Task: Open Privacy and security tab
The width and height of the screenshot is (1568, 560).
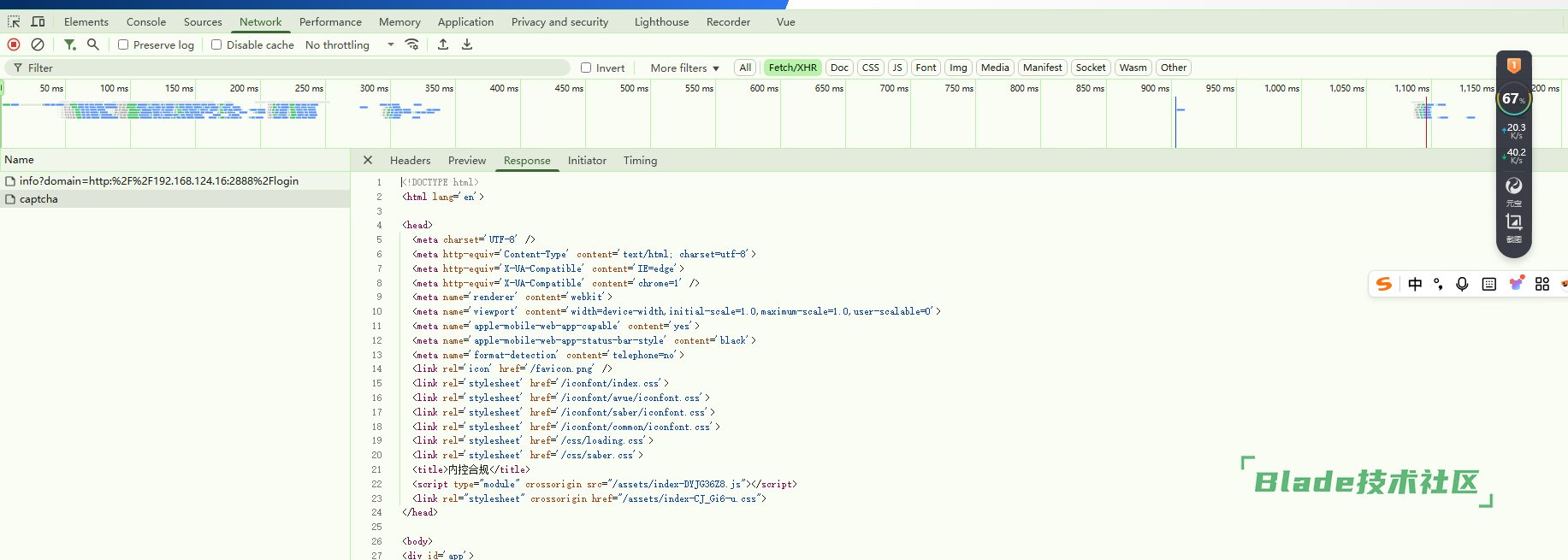Action: tap(559, 21)
